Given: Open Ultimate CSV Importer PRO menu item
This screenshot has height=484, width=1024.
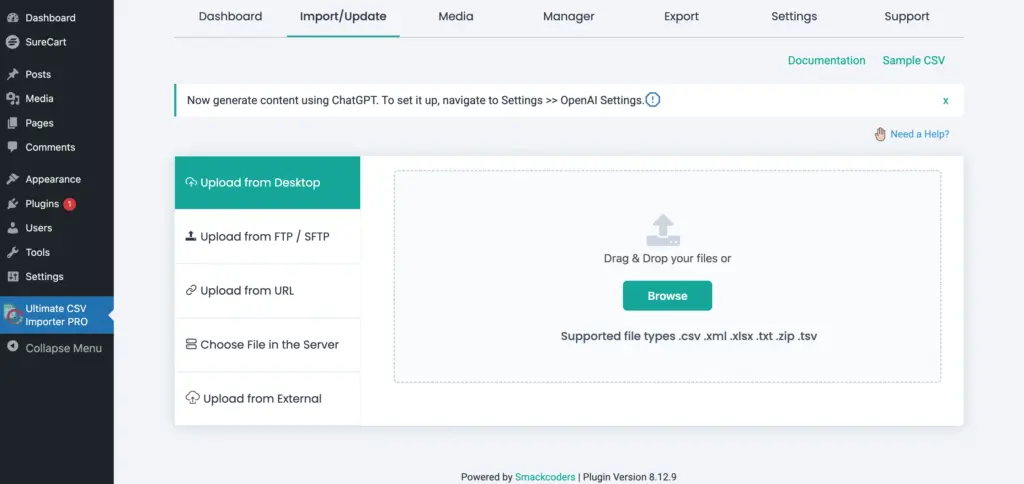Looking at the screenshot, I should [57, 315].
